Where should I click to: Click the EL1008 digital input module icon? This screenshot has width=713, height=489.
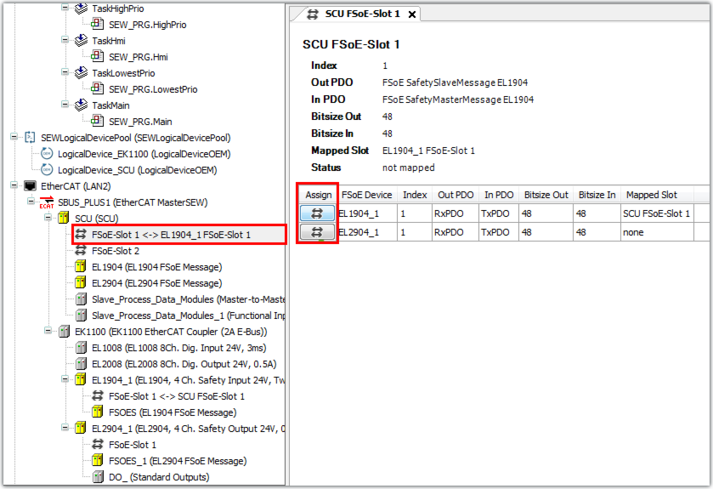[80, 348]
